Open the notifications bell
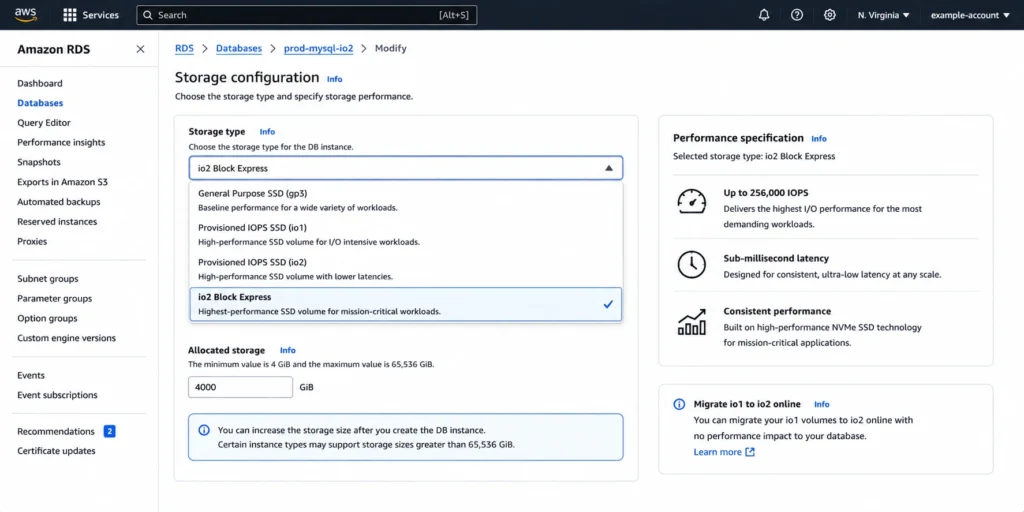This screenshot has width=1024, height=512. tap(764, 15)
